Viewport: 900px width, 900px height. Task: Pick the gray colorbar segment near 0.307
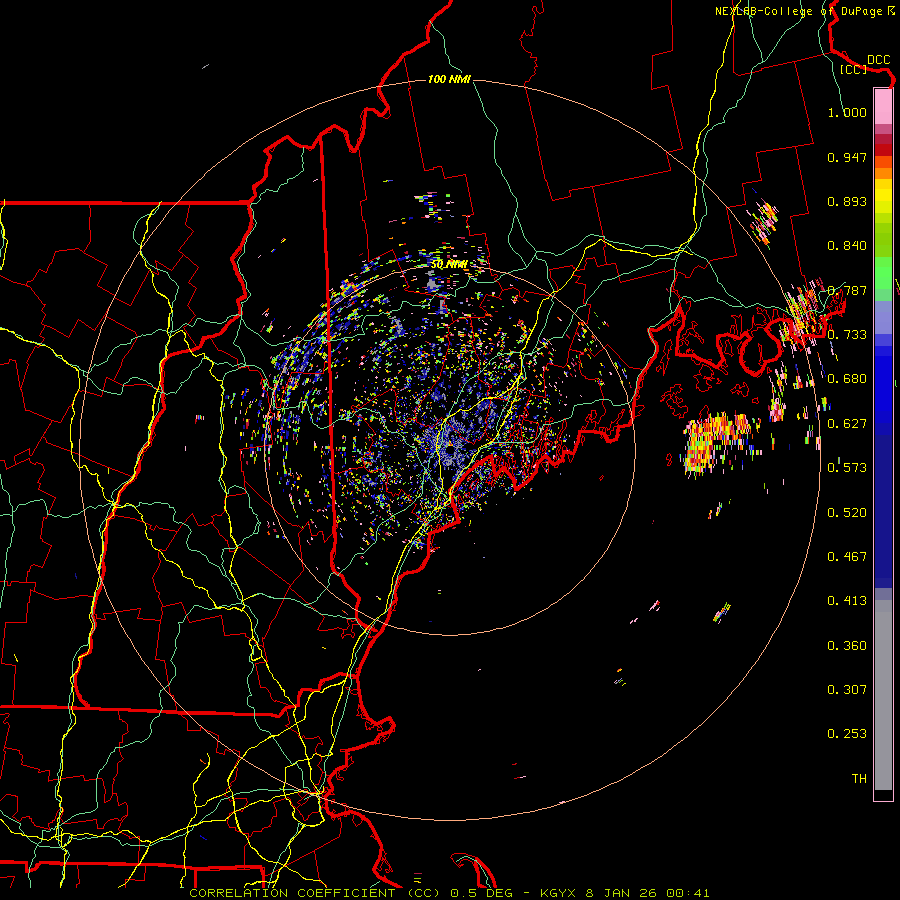[x=883, y=700]
